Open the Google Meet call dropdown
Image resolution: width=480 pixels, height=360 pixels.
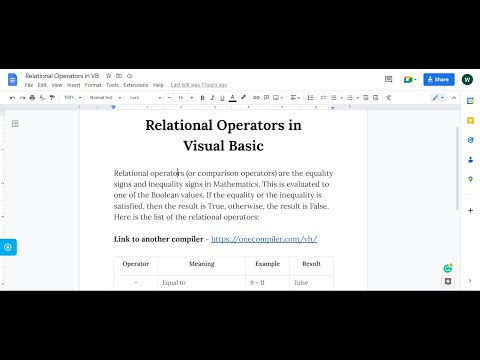410,79
